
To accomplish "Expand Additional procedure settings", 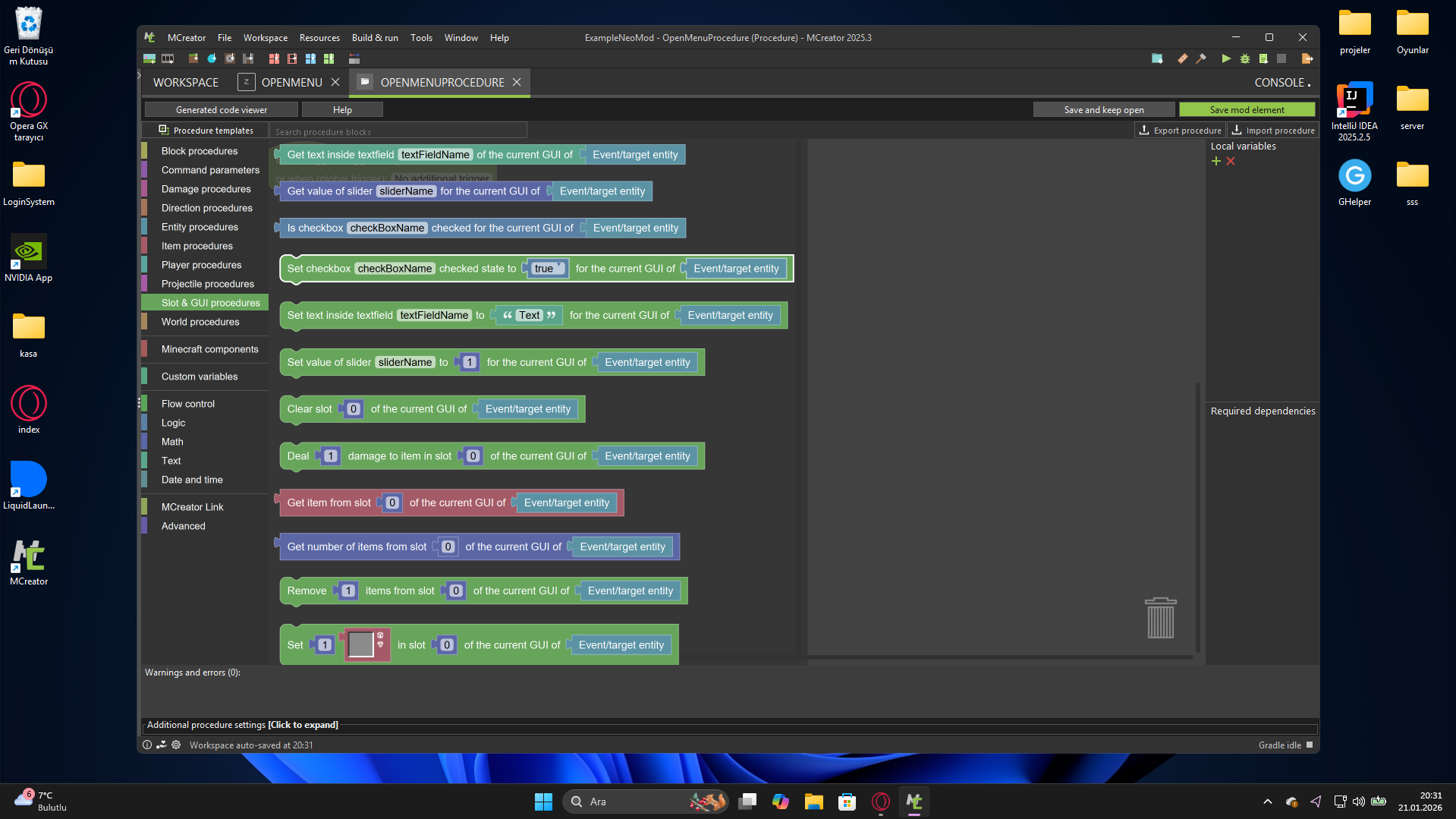I will coord(242,725).
